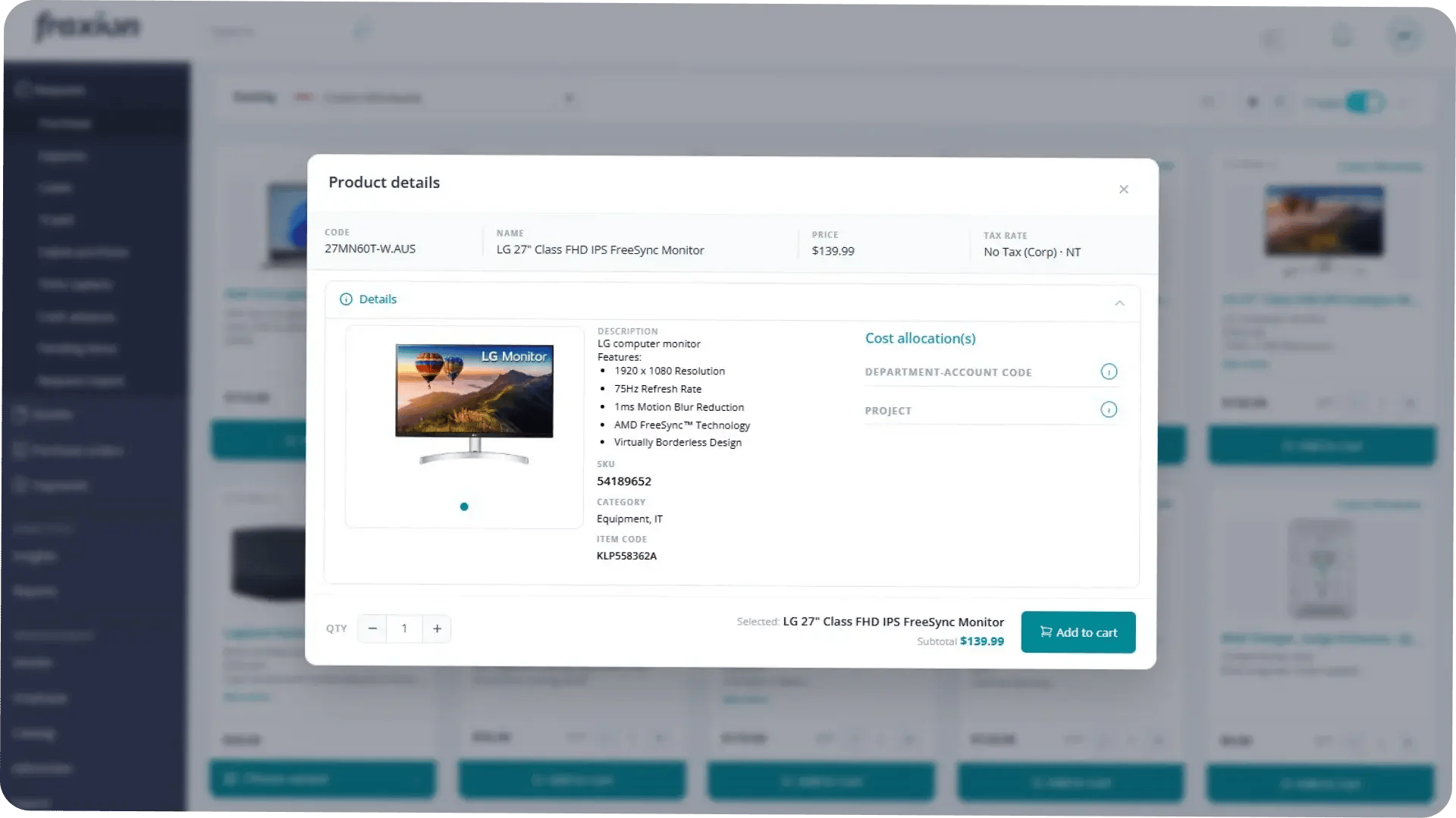Select the image carousel dot indicator

point(464,506)
